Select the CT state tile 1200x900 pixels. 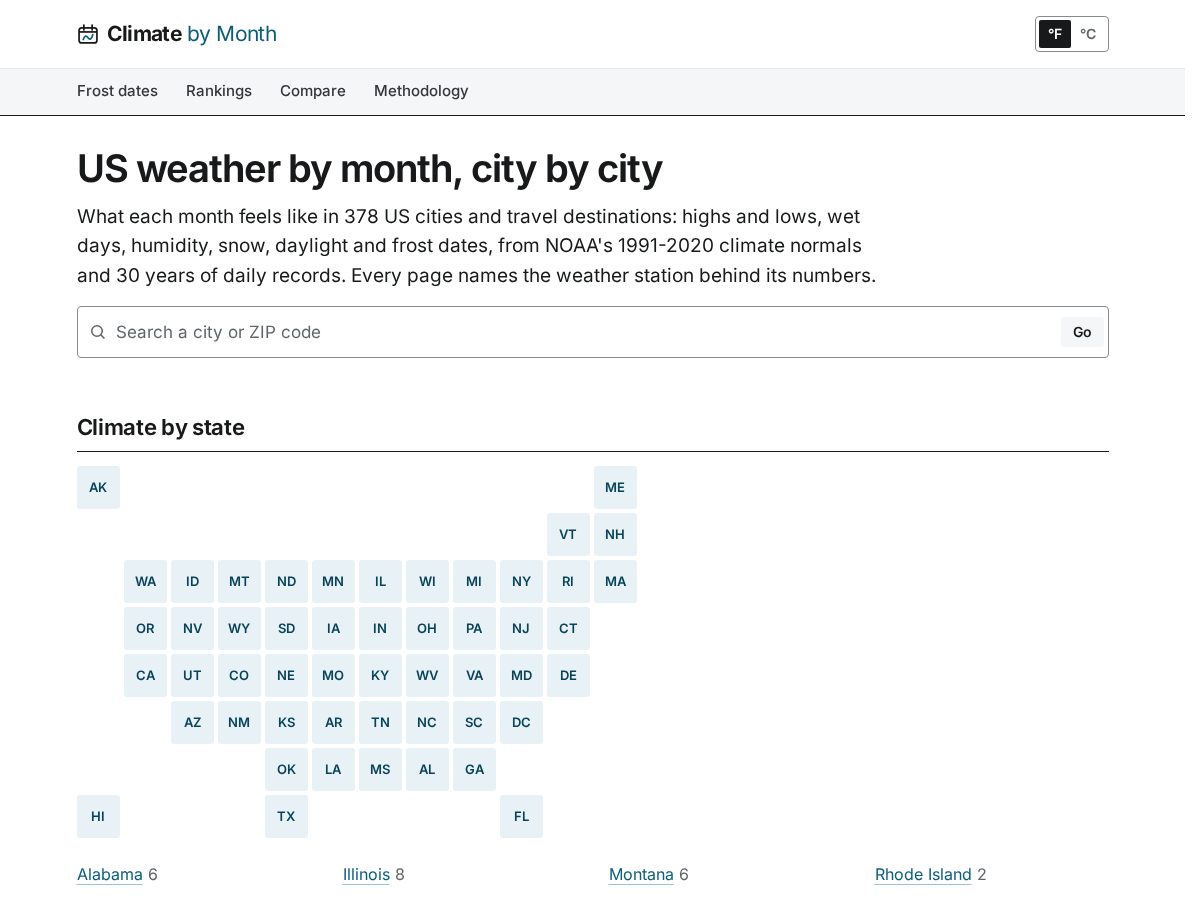(x=568, y=629)
